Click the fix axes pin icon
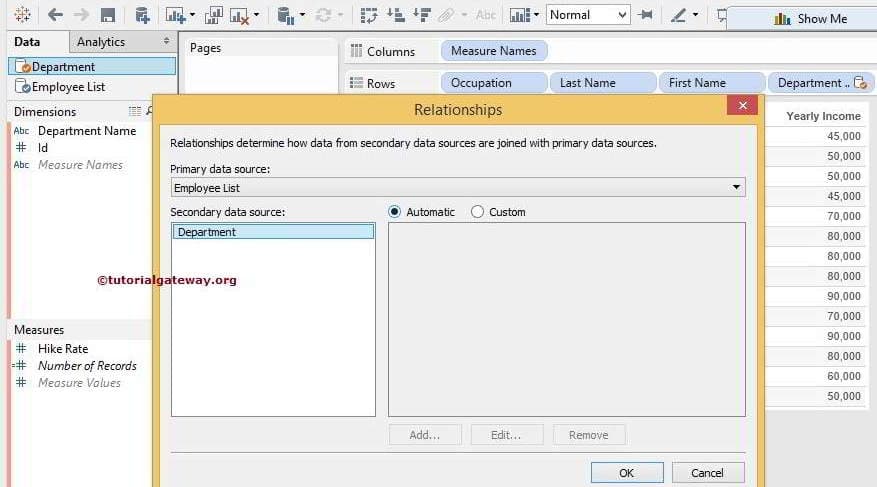 pos(645,15)
